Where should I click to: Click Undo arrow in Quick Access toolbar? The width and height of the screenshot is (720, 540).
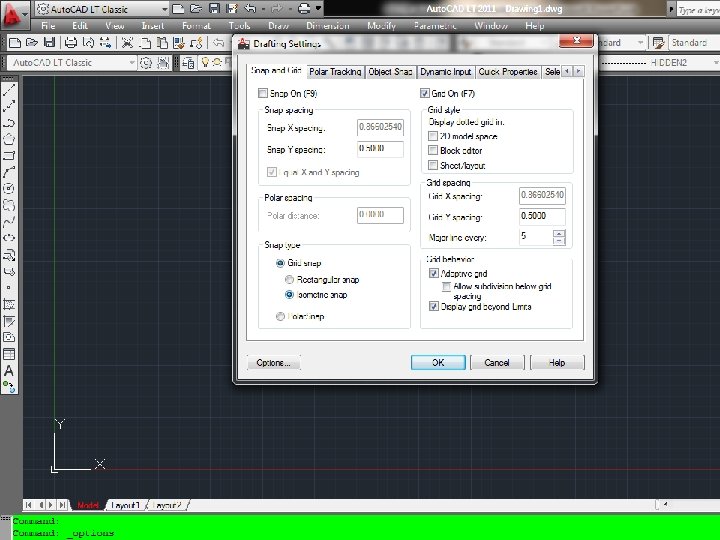250,8
